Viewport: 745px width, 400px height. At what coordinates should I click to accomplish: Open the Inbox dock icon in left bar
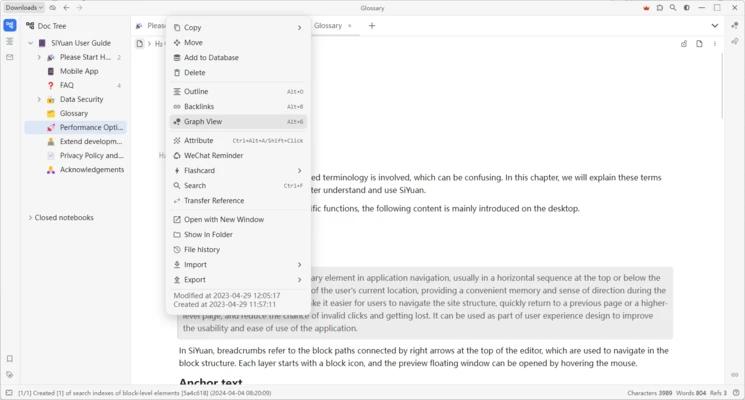[10, 57]
